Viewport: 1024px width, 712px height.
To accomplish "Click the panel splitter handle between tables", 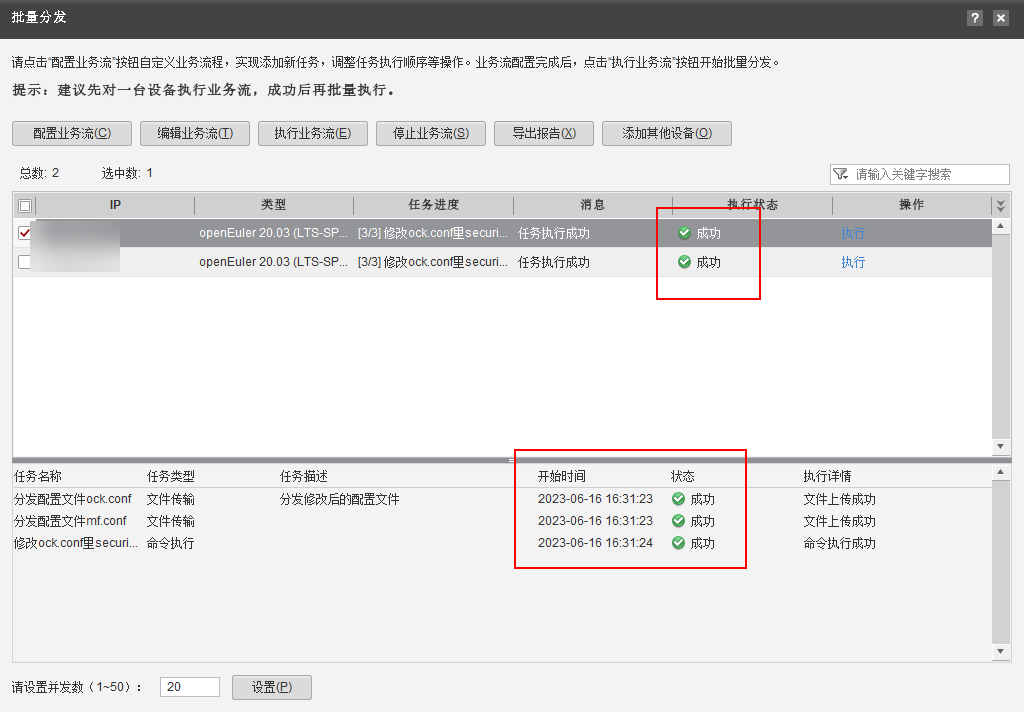I will (511, 461).
